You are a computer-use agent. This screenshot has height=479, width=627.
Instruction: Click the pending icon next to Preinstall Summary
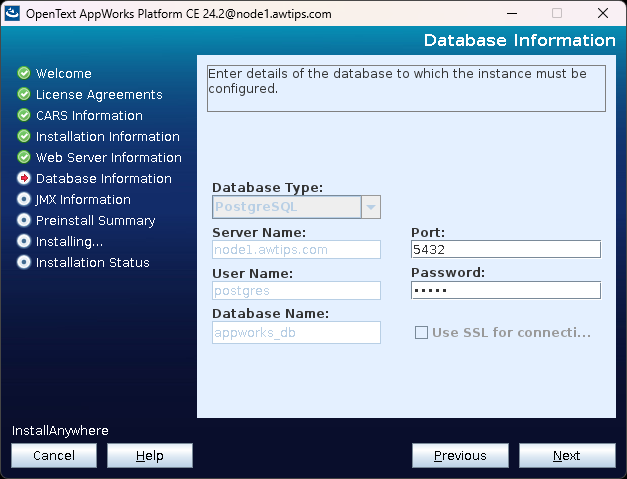pos(24,221)
